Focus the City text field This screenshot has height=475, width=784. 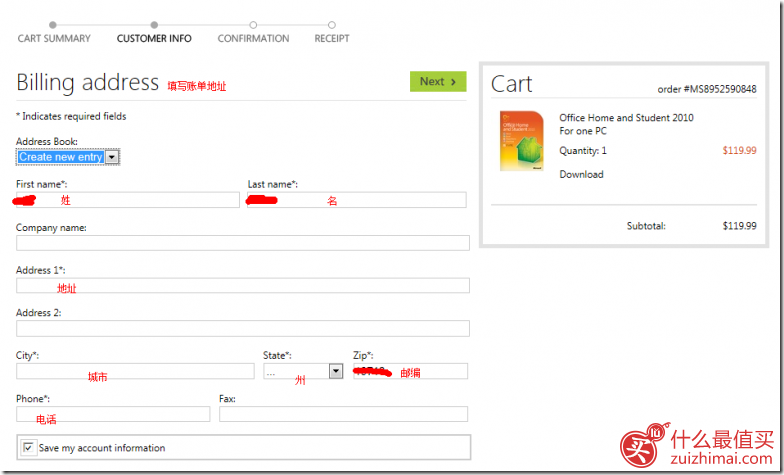pos(135,371)
